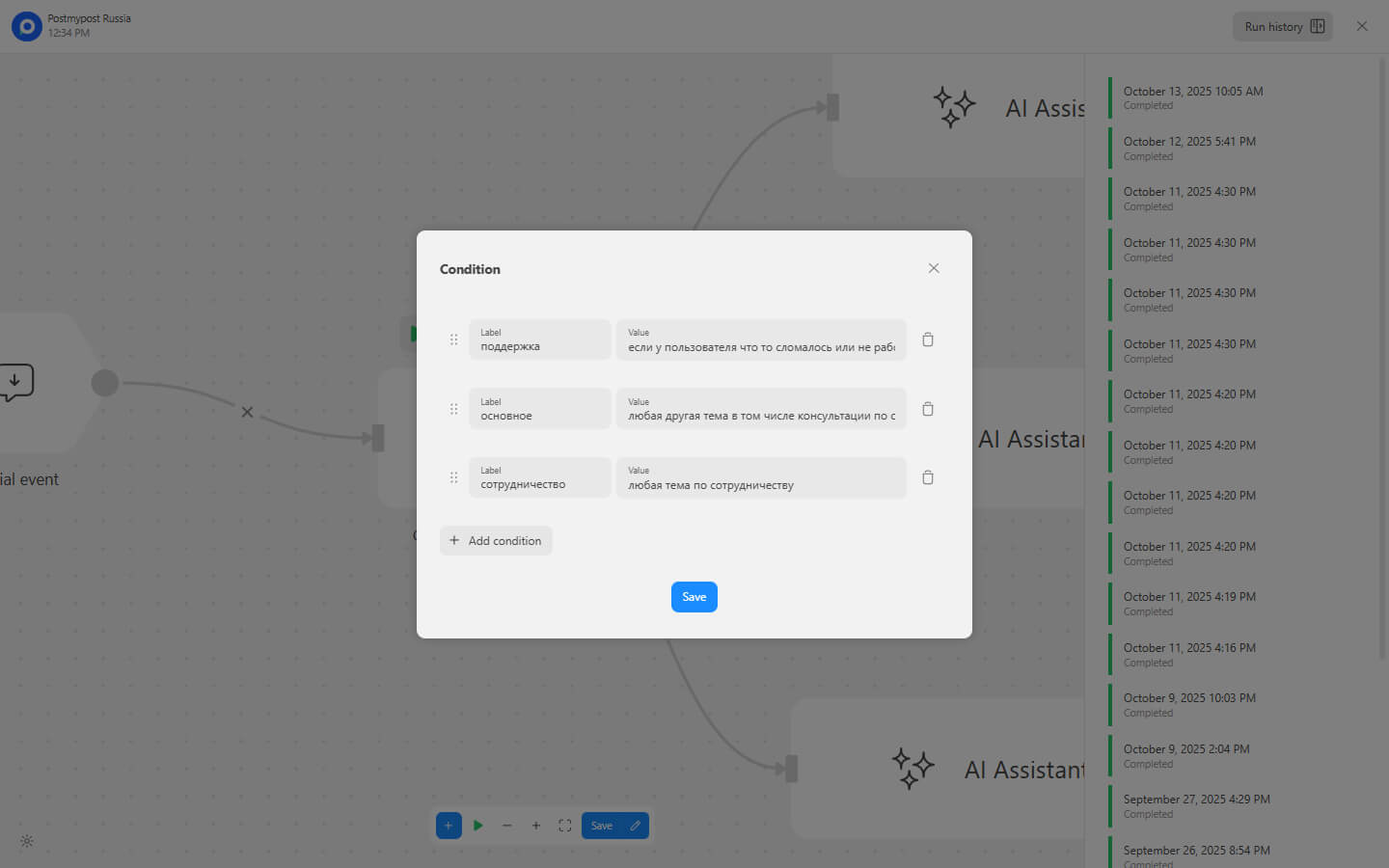
Task: Open the September 27, 2025 4:29 PM run
Action: point(1196,805)
